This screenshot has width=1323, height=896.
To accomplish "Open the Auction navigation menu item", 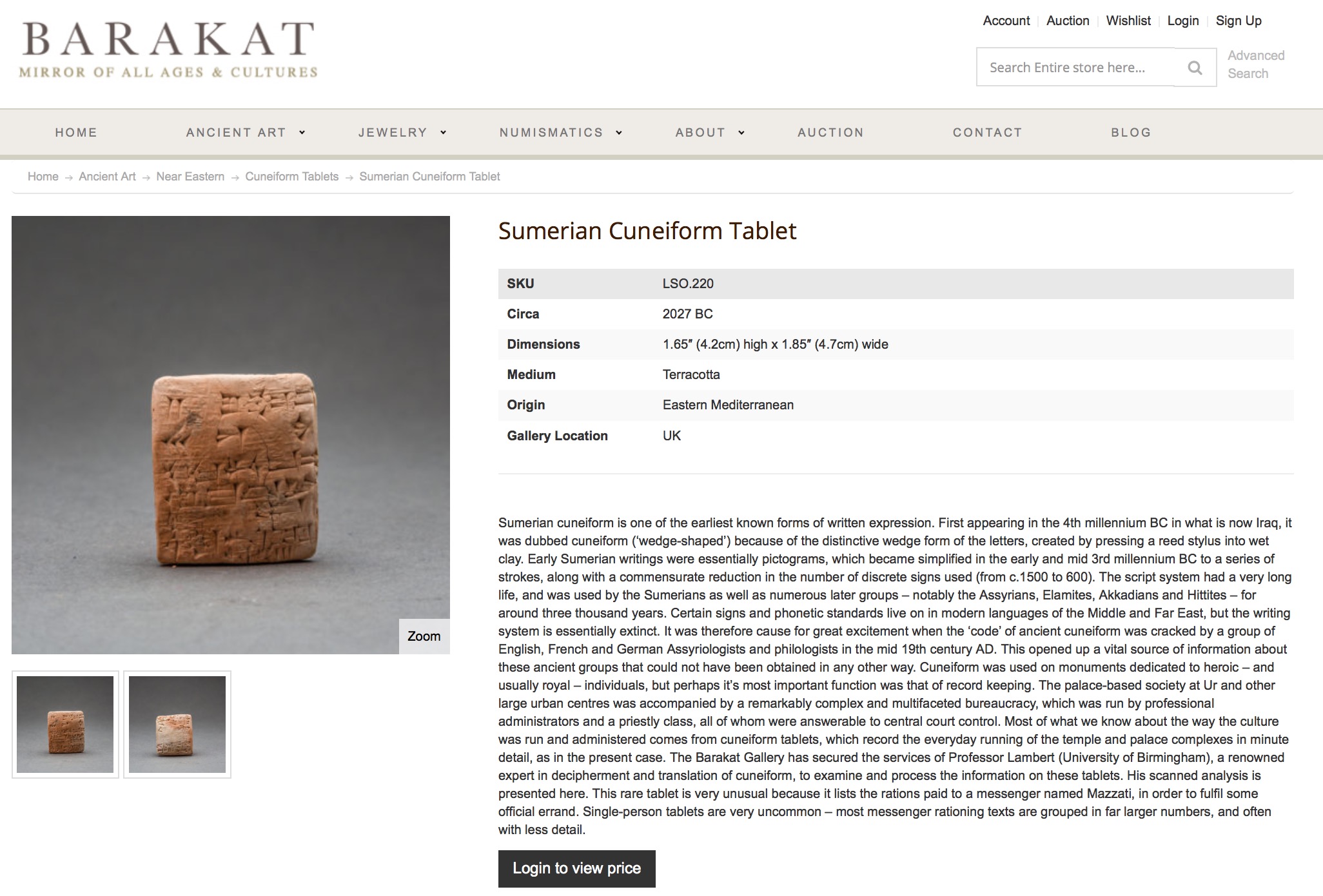I will pos(830,133).
